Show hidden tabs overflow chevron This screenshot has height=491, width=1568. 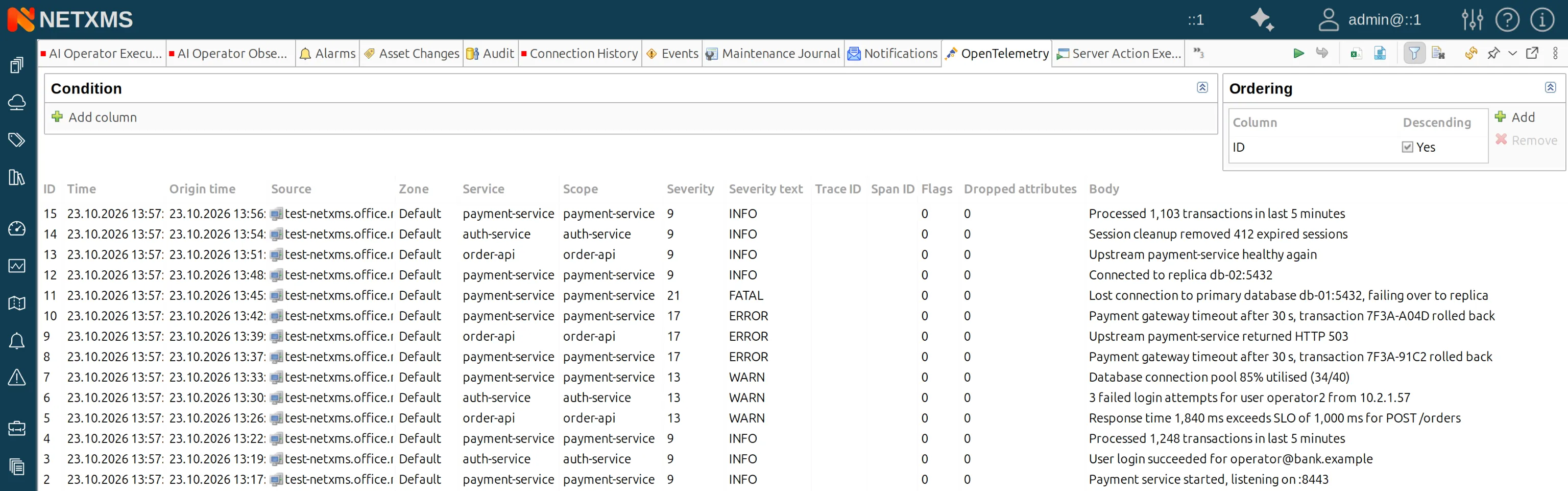pyautogui.click(x=1198, y=54)
